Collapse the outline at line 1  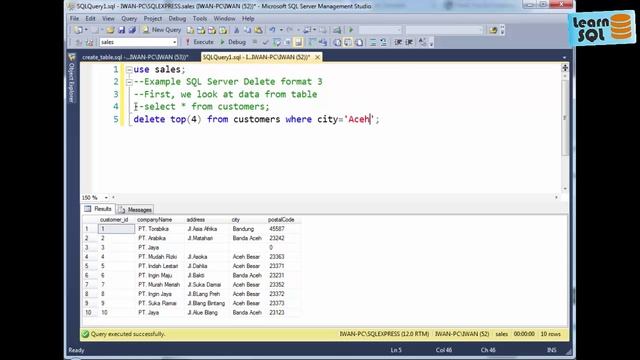click(129, 70)
